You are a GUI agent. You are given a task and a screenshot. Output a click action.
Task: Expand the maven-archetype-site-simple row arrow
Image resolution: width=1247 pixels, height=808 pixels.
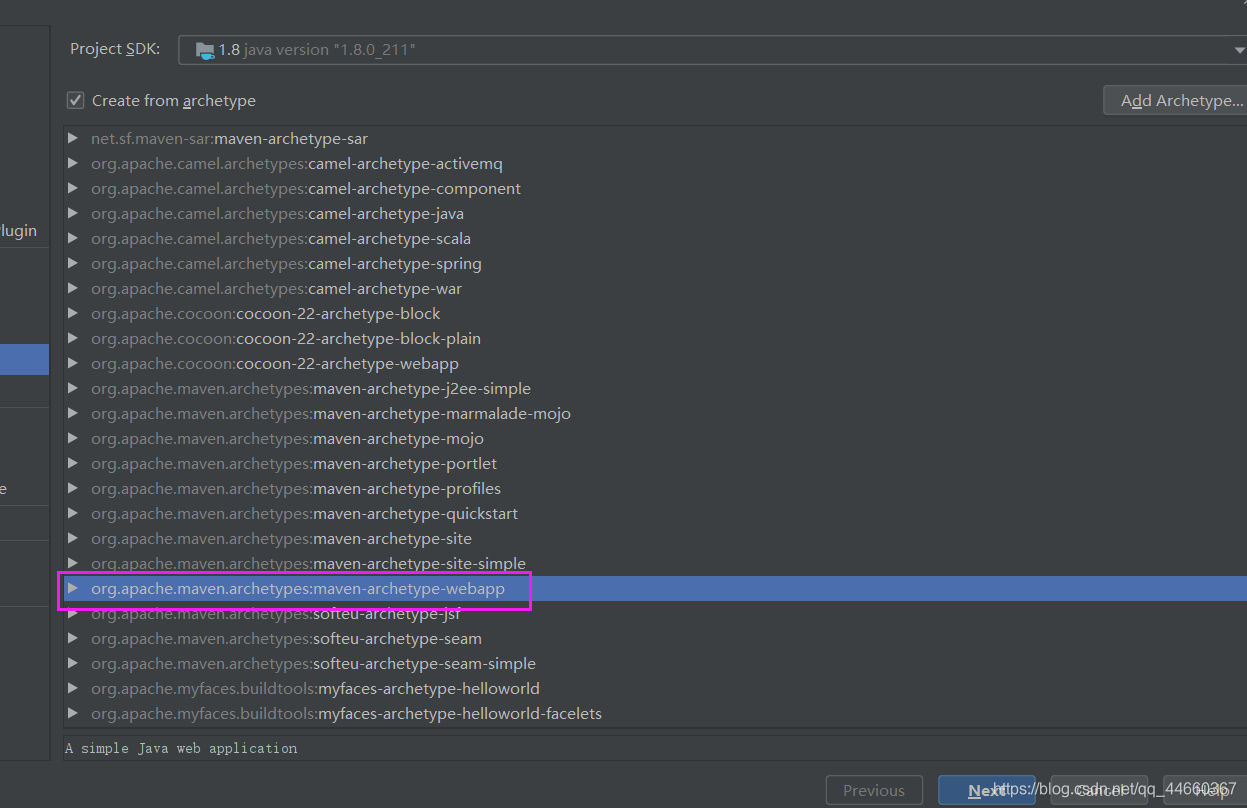pyautogui.click(x=72, y=563)
